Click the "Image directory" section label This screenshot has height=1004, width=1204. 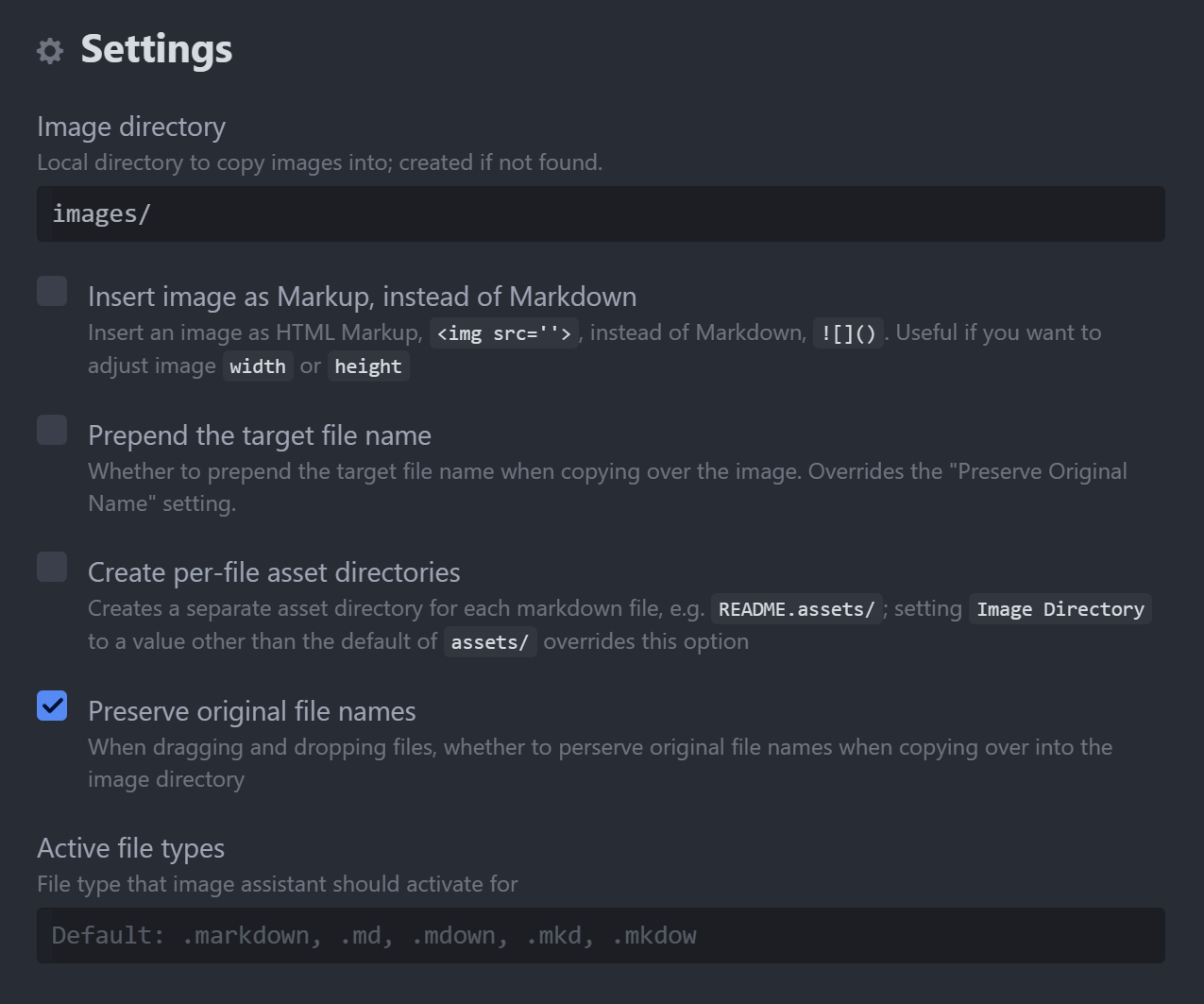[x=131, y=127]
